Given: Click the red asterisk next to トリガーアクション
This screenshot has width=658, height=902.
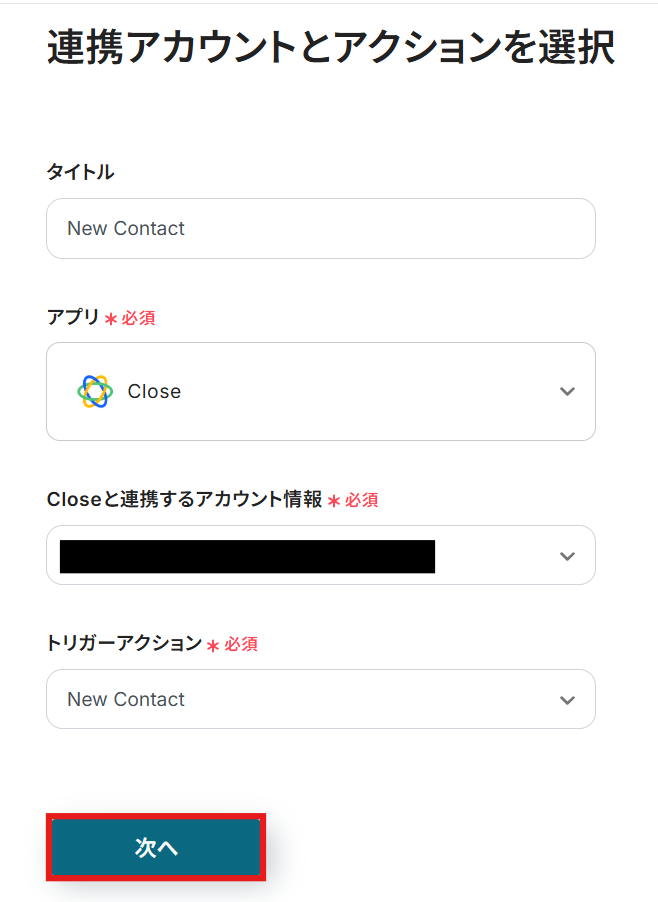Looking at the screenshot, I should pos(213,646).
